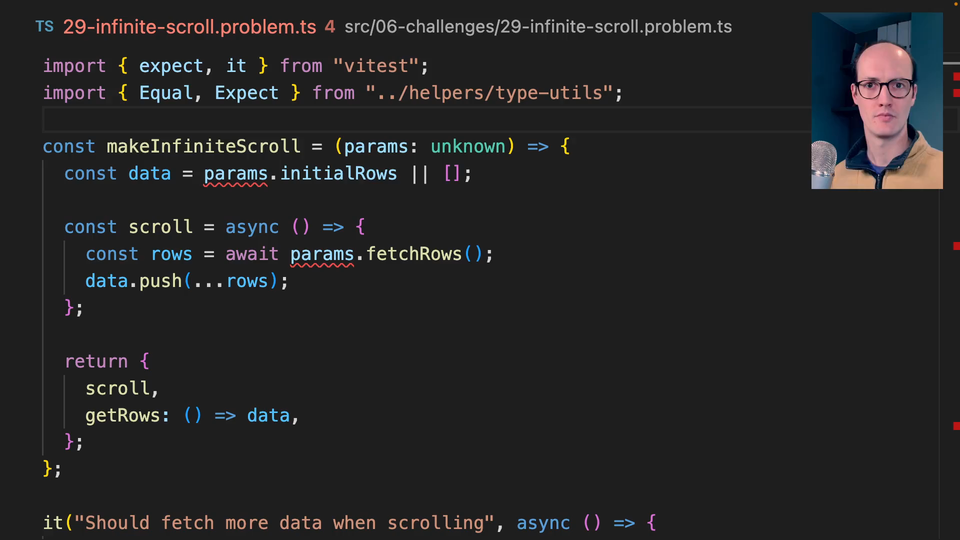Viewport: 960px width, 540px height.
Task: Click the TS file icon in the tab
Action: (x=44, y=27)
